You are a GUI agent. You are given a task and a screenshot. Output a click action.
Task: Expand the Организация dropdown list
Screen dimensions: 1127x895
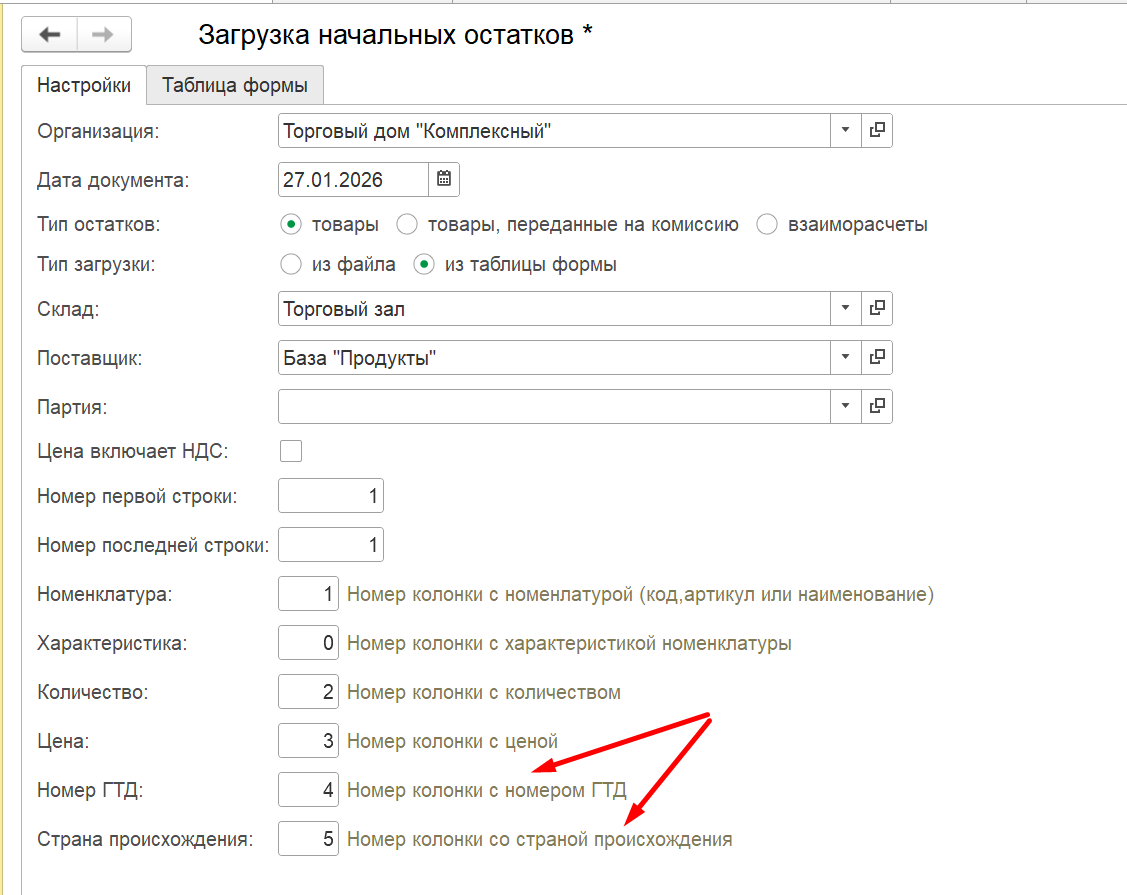tap(846, 131)
